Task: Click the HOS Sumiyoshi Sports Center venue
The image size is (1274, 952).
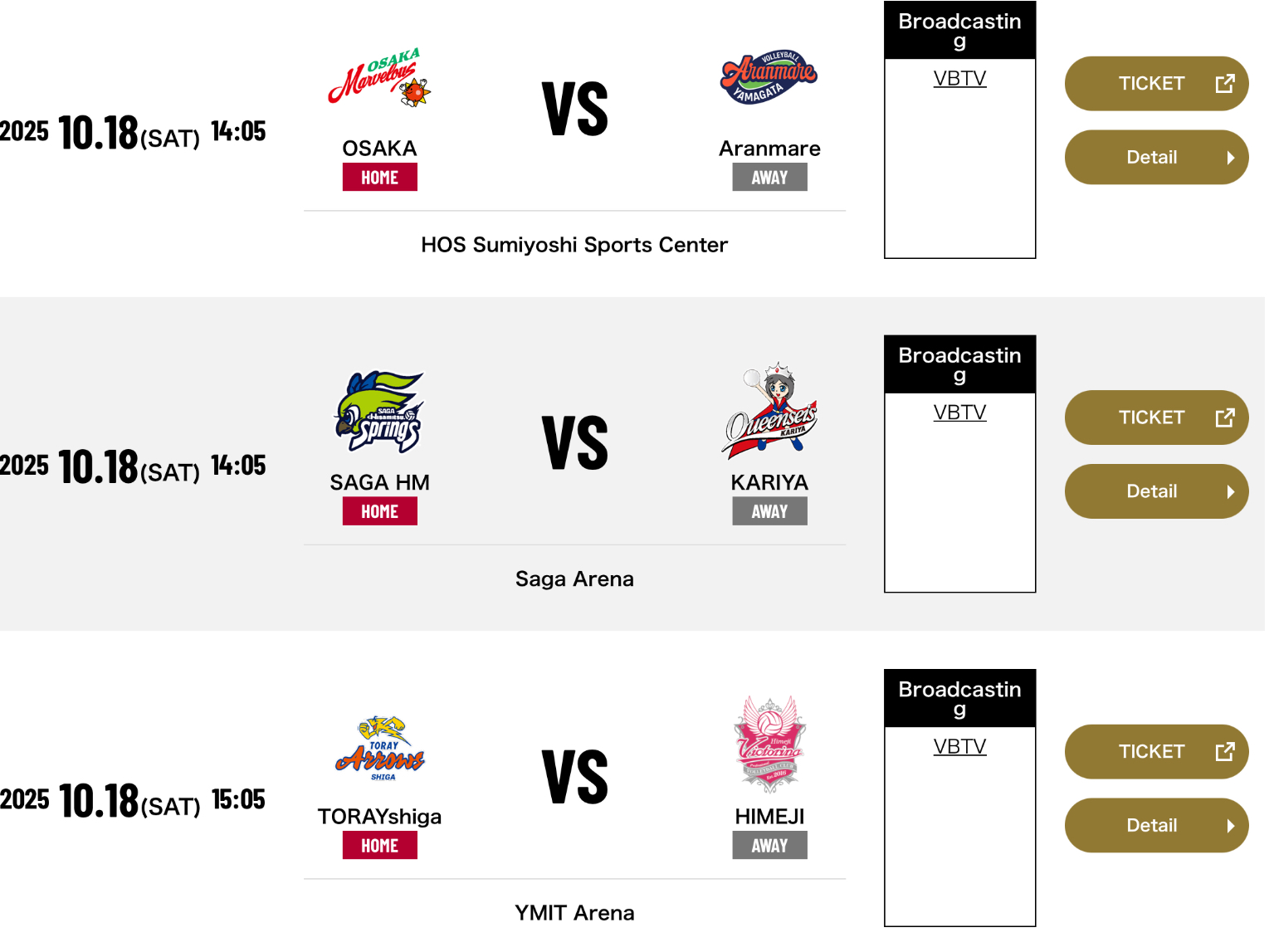Action: (x=574, y=245)
